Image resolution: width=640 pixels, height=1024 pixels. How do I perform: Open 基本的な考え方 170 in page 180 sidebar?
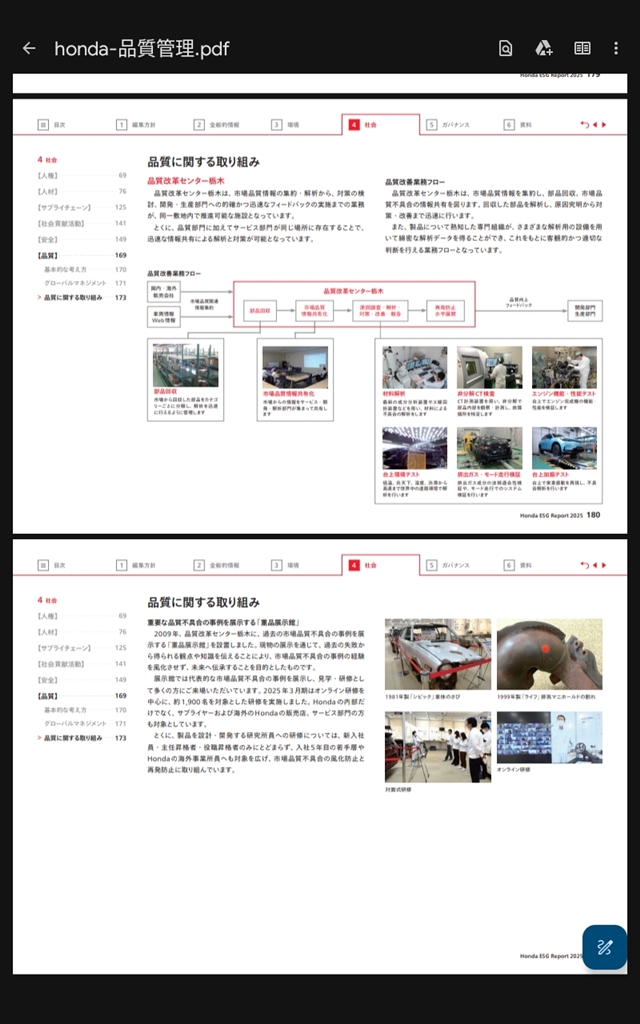[x=85, y=269]
